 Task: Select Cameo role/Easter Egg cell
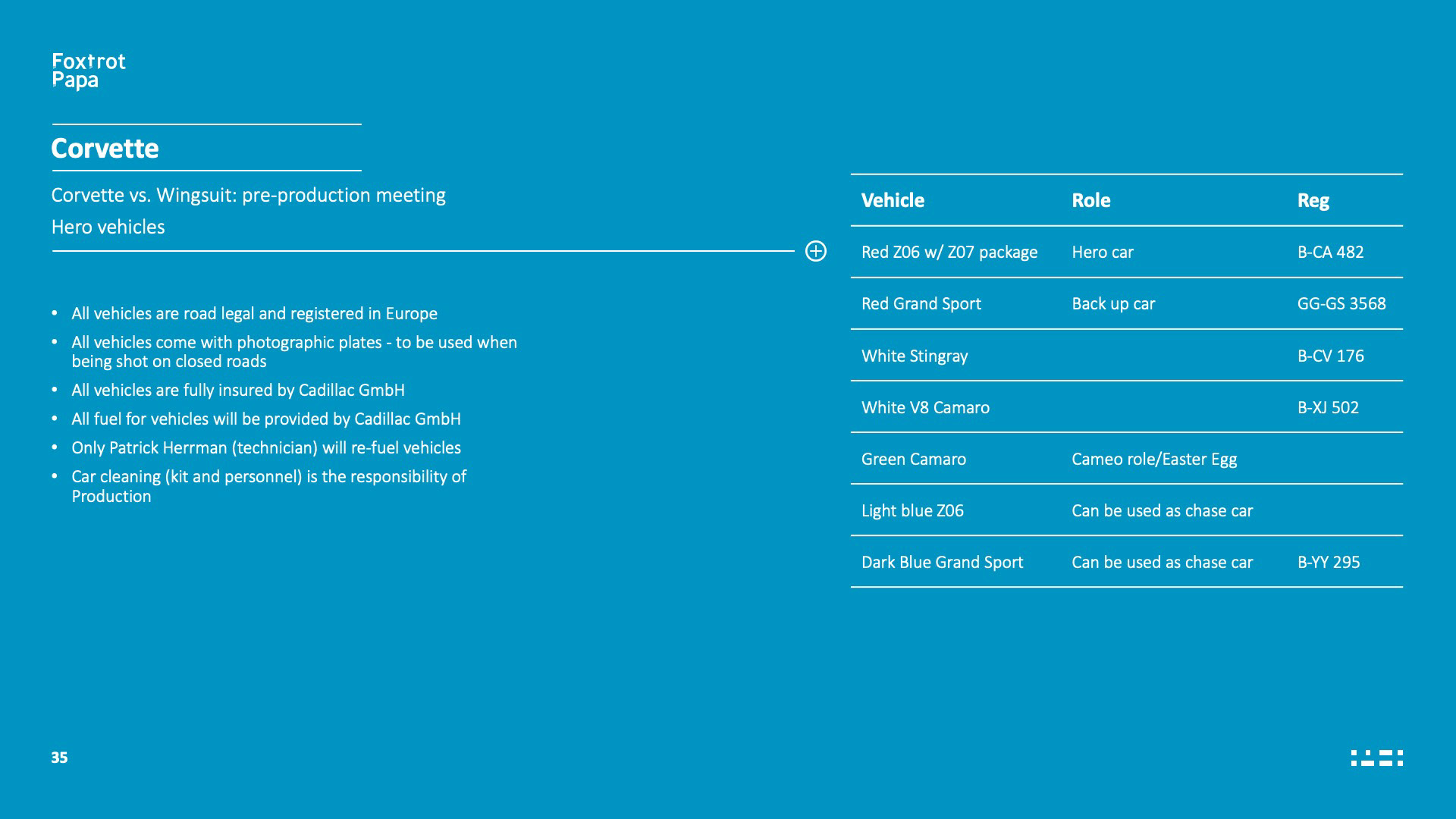pyautogui.click(x=1153, y=459)
